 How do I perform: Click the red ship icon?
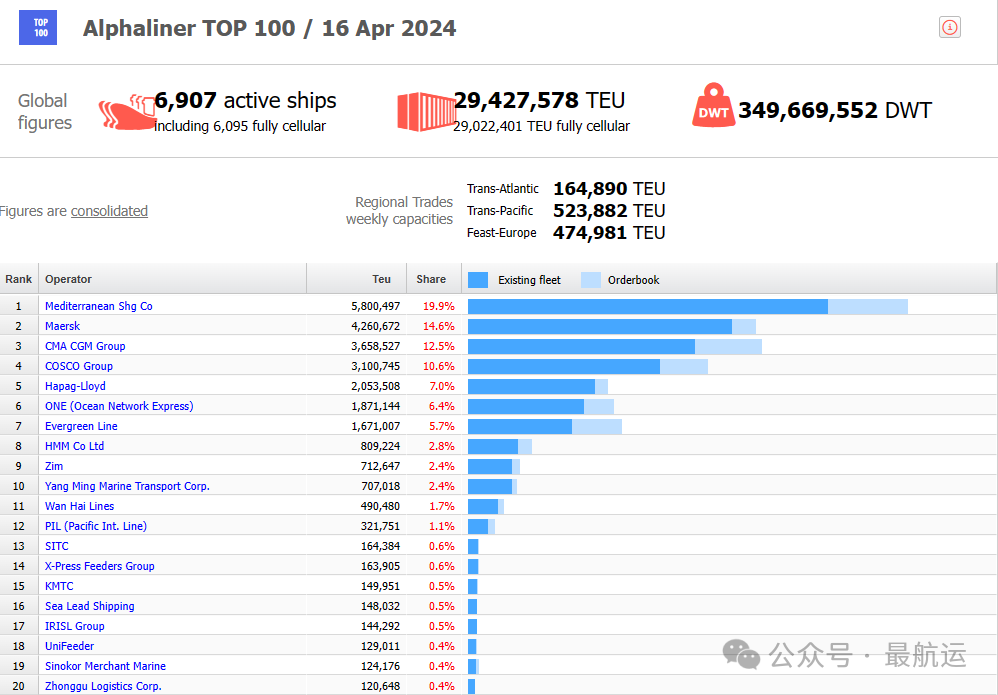(127, 112)
